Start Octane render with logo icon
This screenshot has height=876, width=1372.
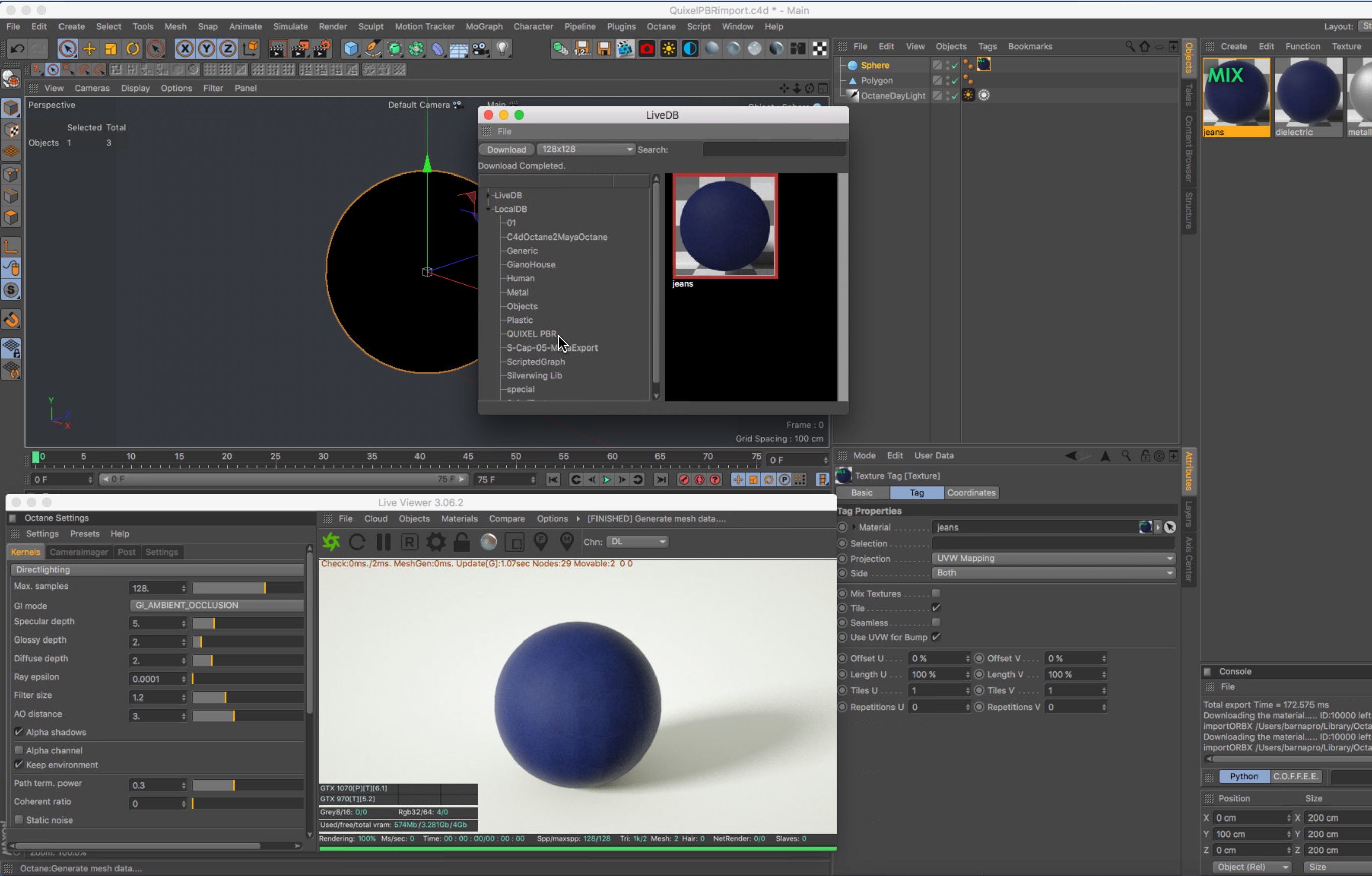331,542
